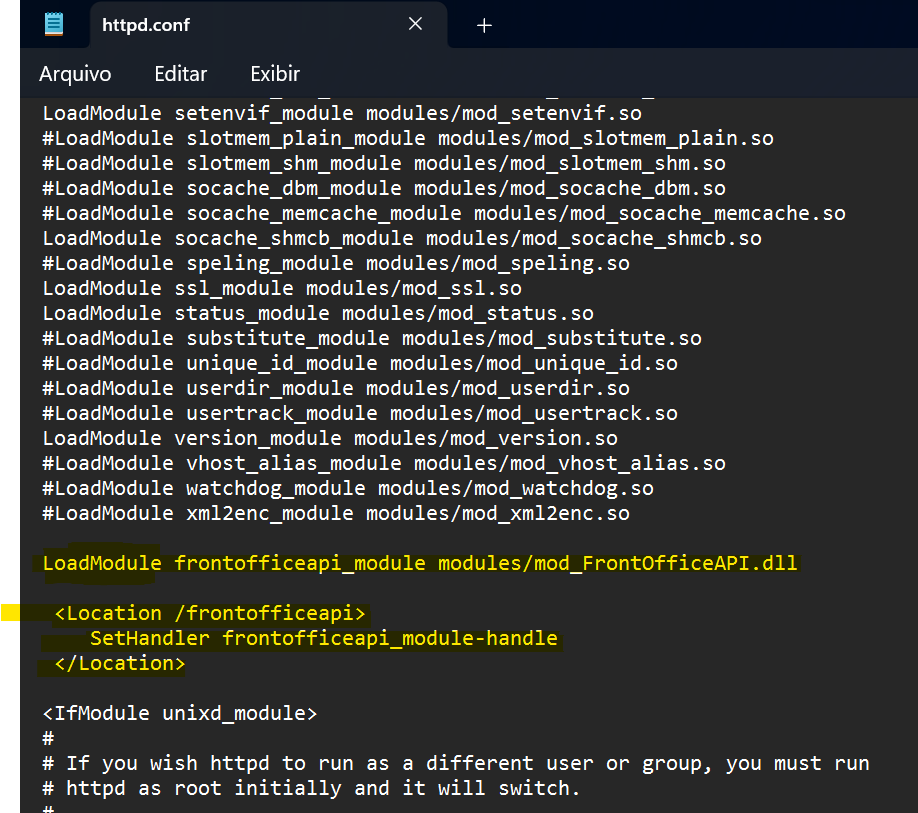This screenshot has width=918, height=813.
Task: Add a new tab with plus button
Action: click(484, 25)
